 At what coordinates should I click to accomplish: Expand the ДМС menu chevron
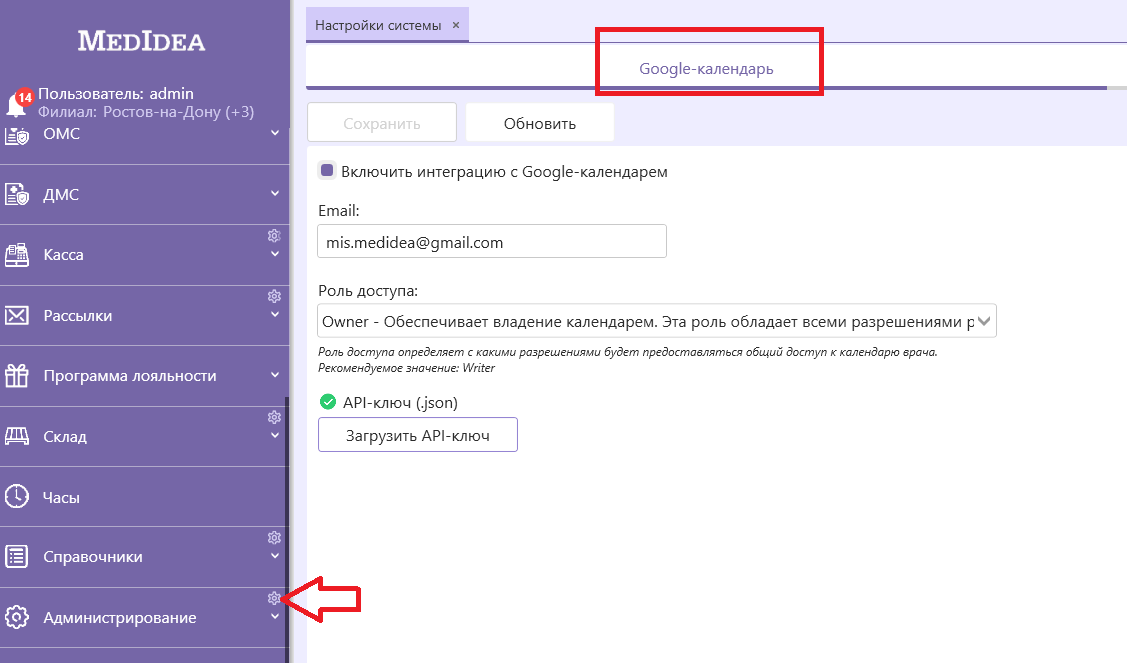(x=275, y=193)
